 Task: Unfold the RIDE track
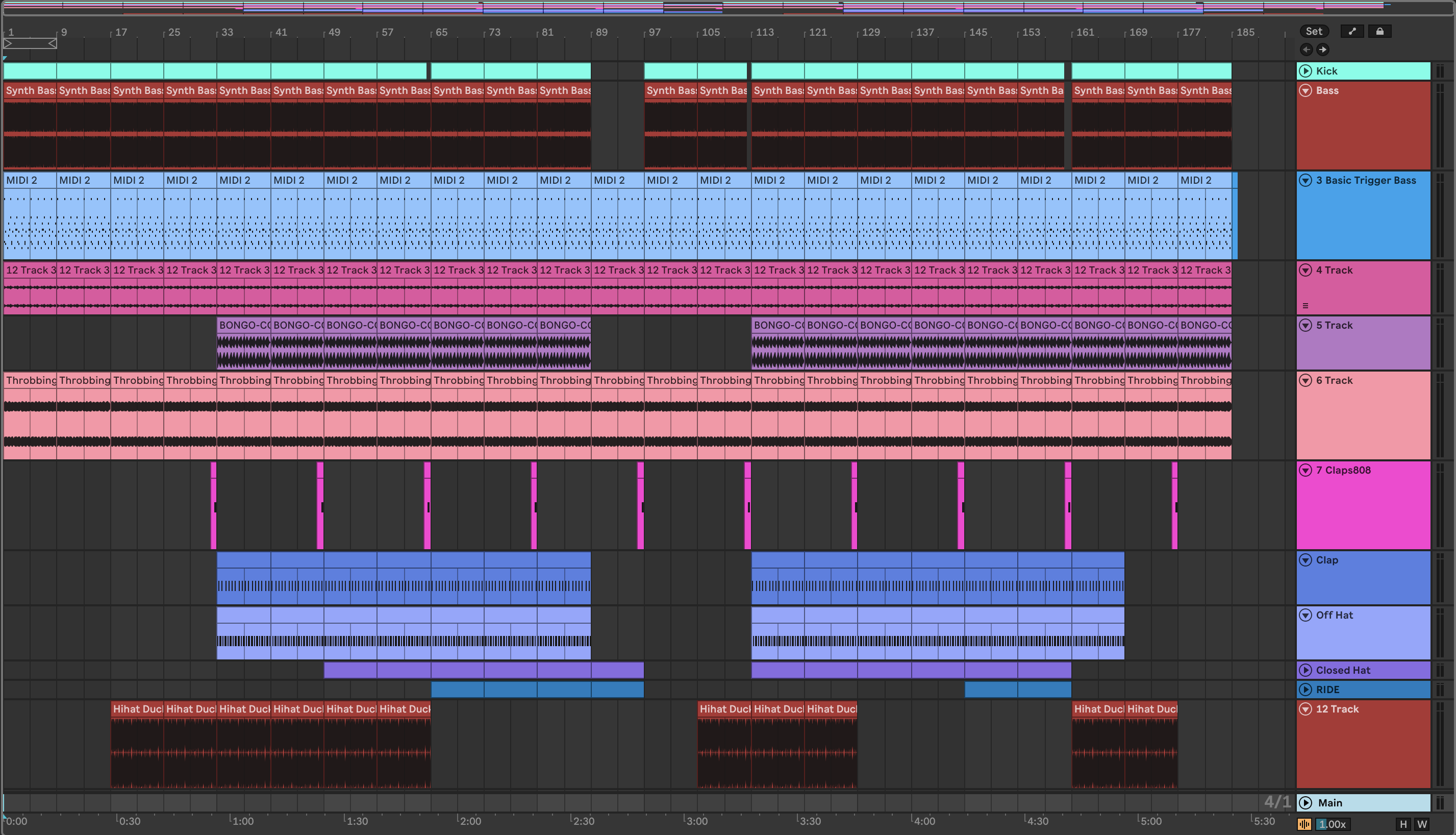1305,690
